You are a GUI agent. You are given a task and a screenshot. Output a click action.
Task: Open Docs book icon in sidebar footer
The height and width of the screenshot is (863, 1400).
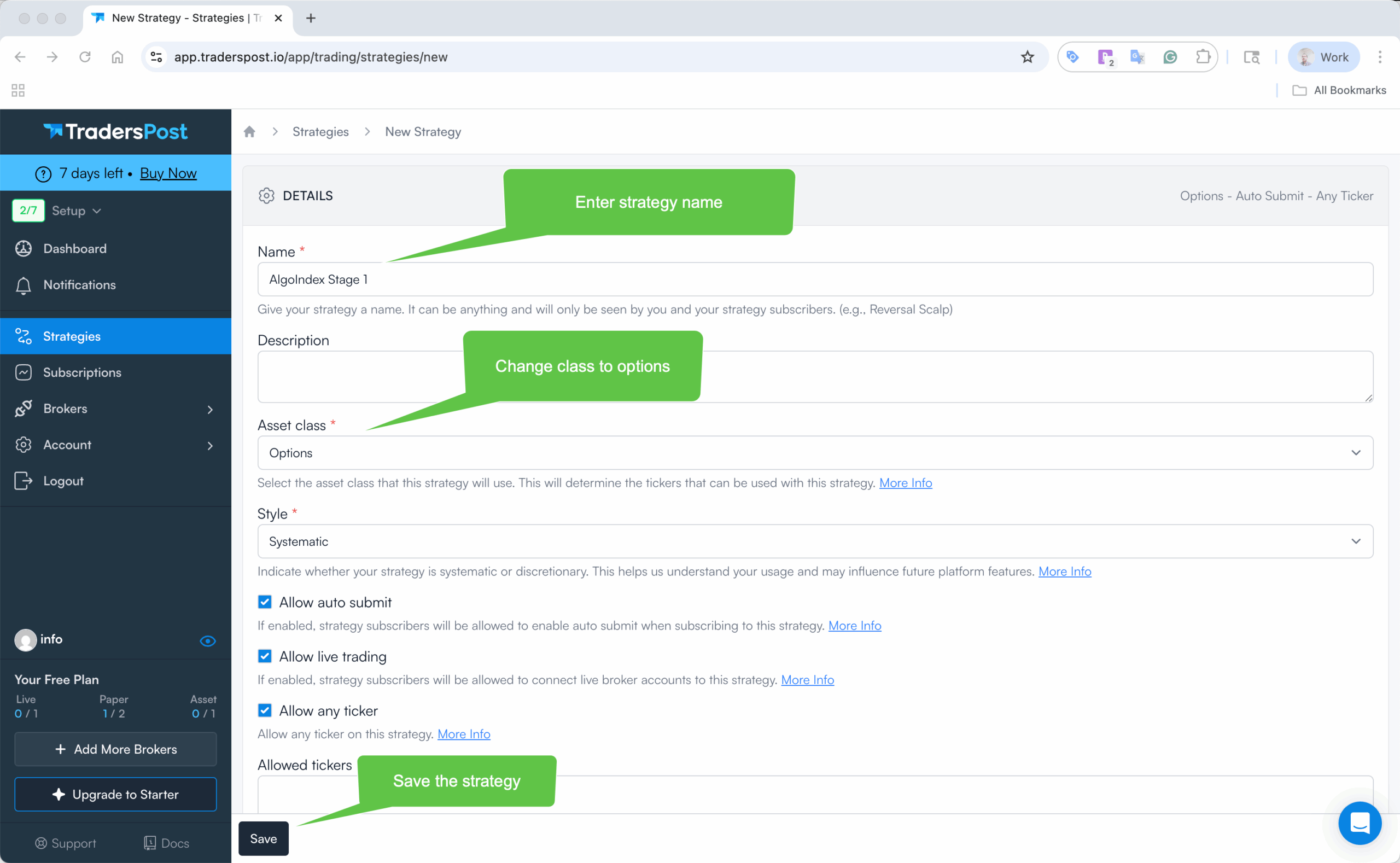pyautogui.click(x=150, y=843)
